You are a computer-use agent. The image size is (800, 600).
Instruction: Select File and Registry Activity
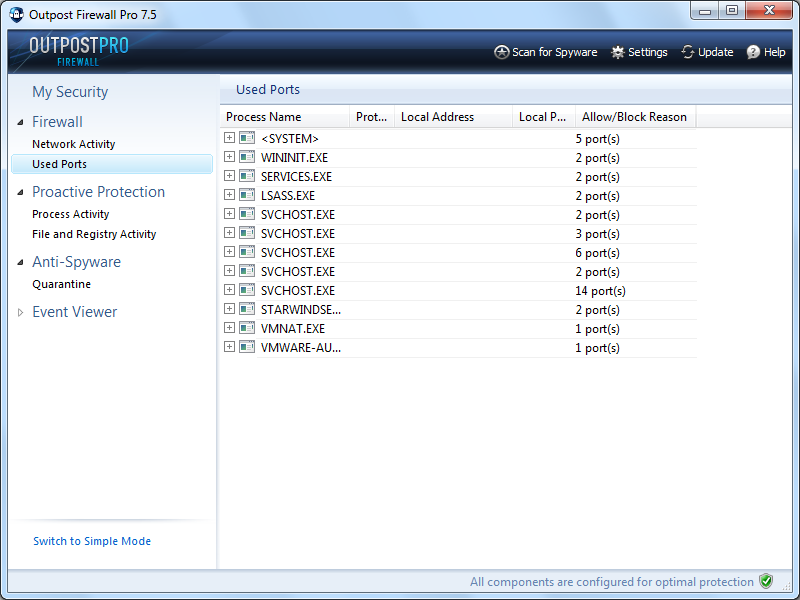point(94,234)
